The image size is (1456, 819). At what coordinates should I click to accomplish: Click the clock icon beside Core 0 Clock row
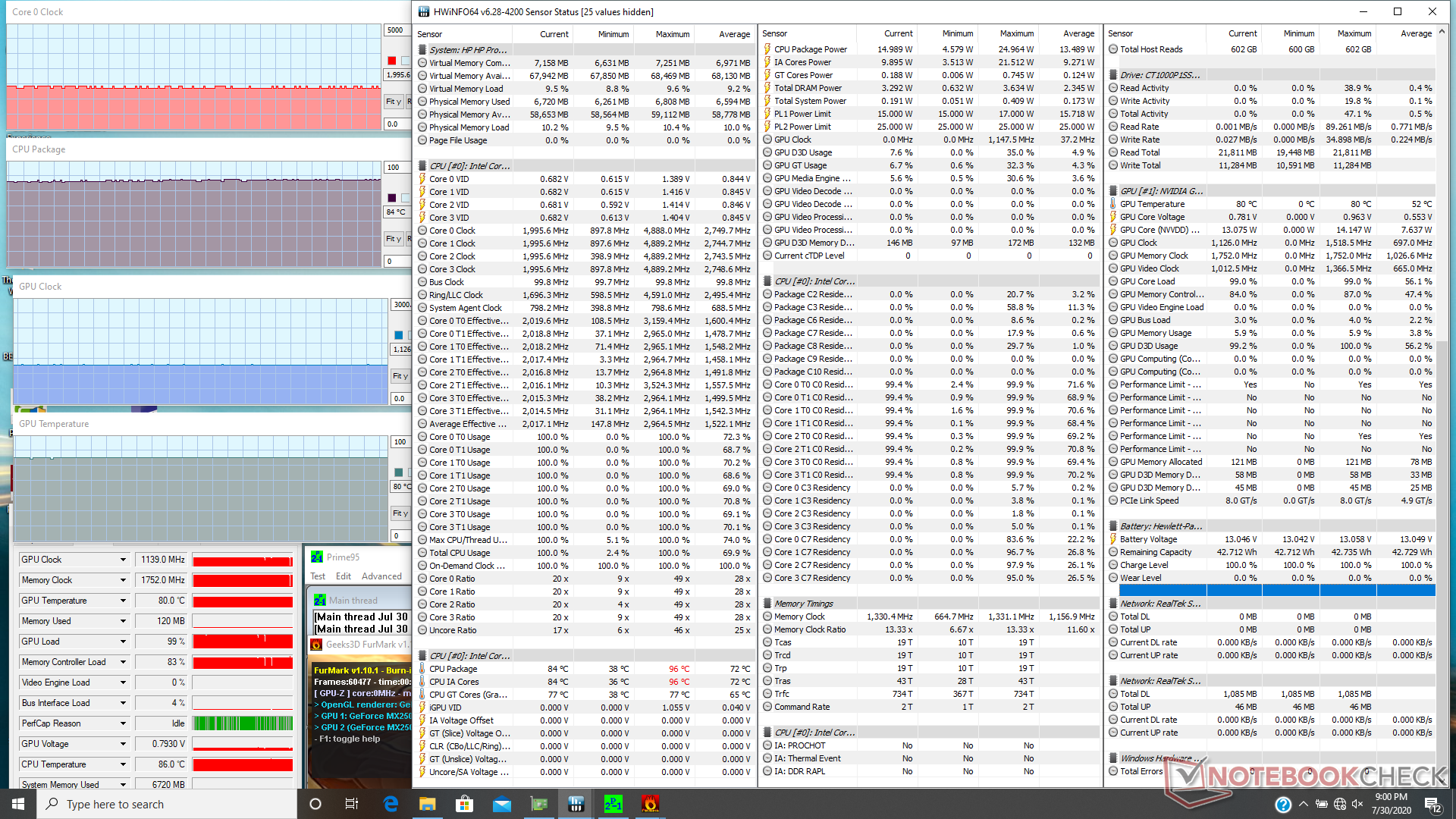click(422, 231)
